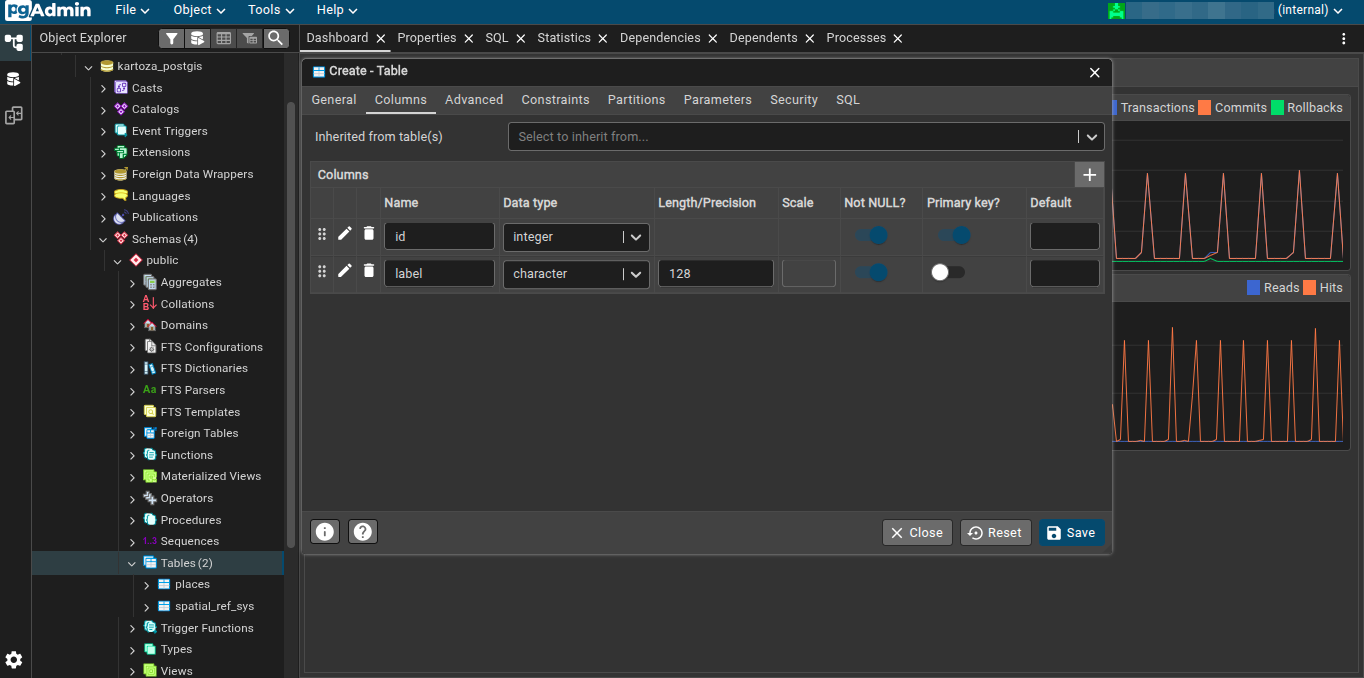Switch to the Constraints tab
This screenshot has height=678, width=1364.
(x=555, y=99)
